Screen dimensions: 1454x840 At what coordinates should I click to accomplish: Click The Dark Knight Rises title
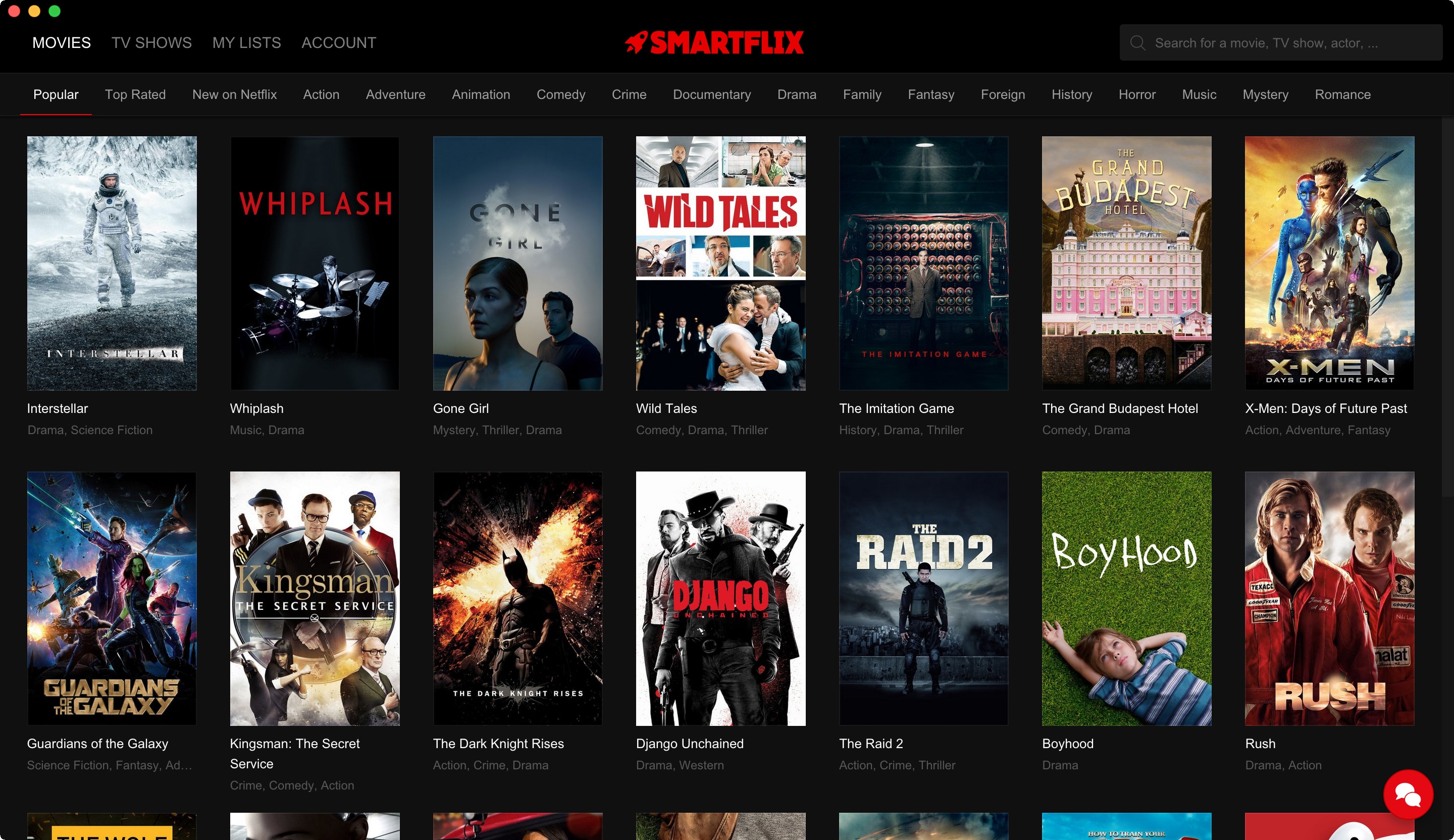pyautogui.click(x=498, y=744)
